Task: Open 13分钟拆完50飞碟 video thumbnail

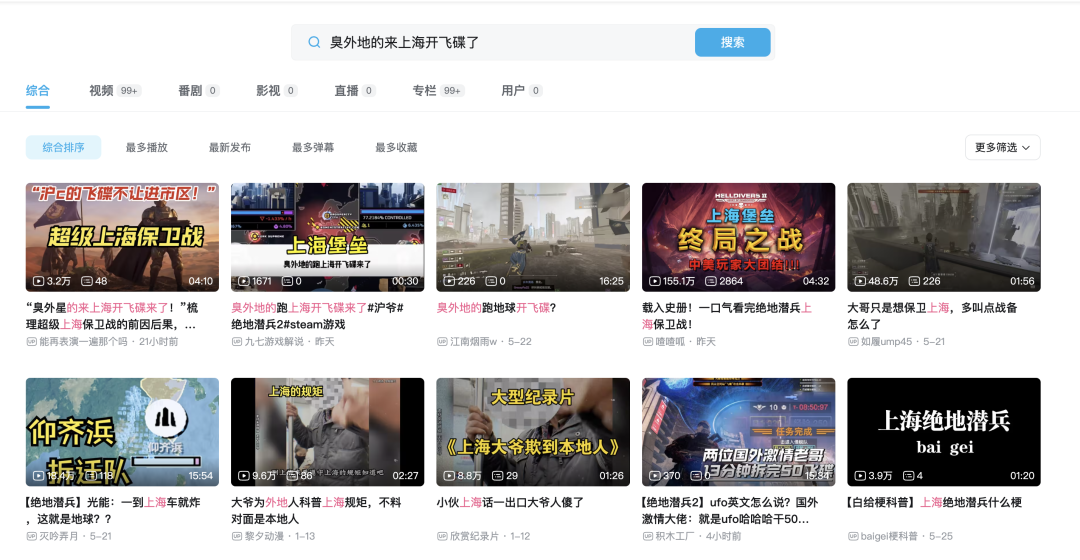Action: coord(738,432)
